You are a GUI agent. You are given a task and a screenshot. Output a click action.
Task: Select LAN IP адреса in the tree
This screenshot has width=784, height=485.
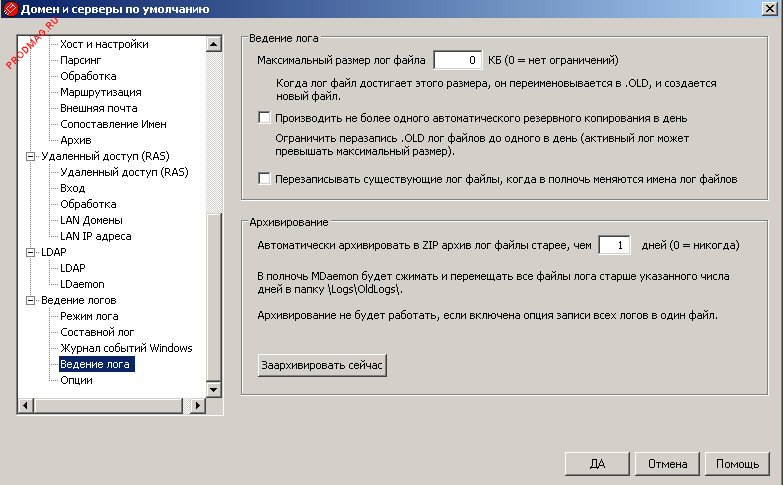tap(95, 236)
